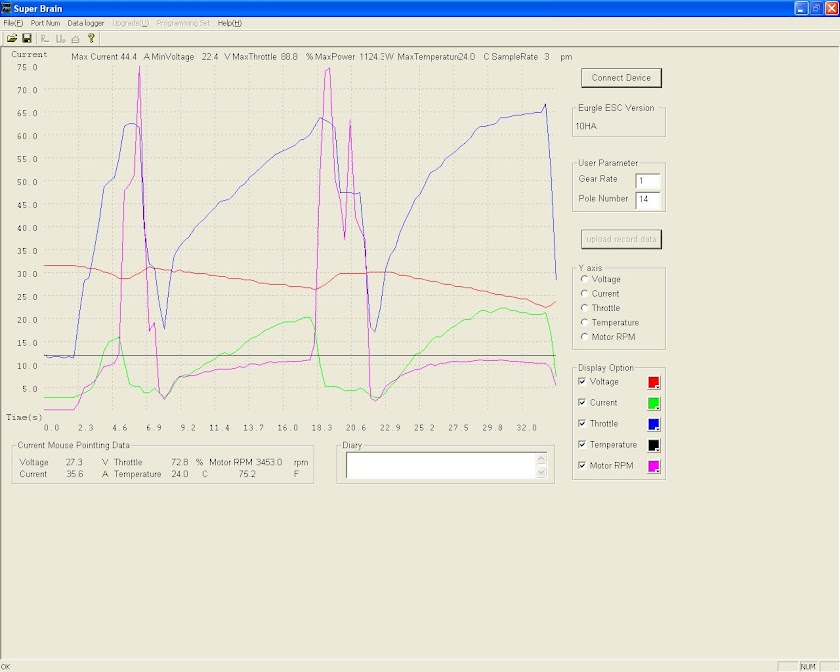The height and width of the screenshot is (672, 840).
Task: Click the question mark help icon
Action: click(91, 38)
